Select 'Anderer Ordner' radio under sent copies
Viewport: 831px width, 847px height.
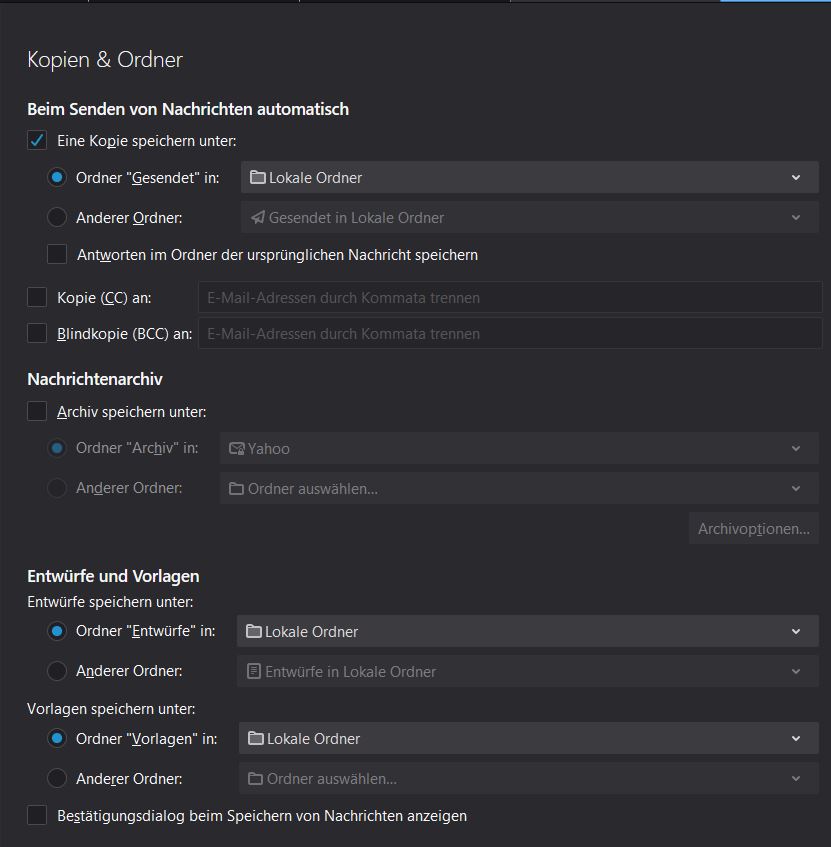(57, 217)
